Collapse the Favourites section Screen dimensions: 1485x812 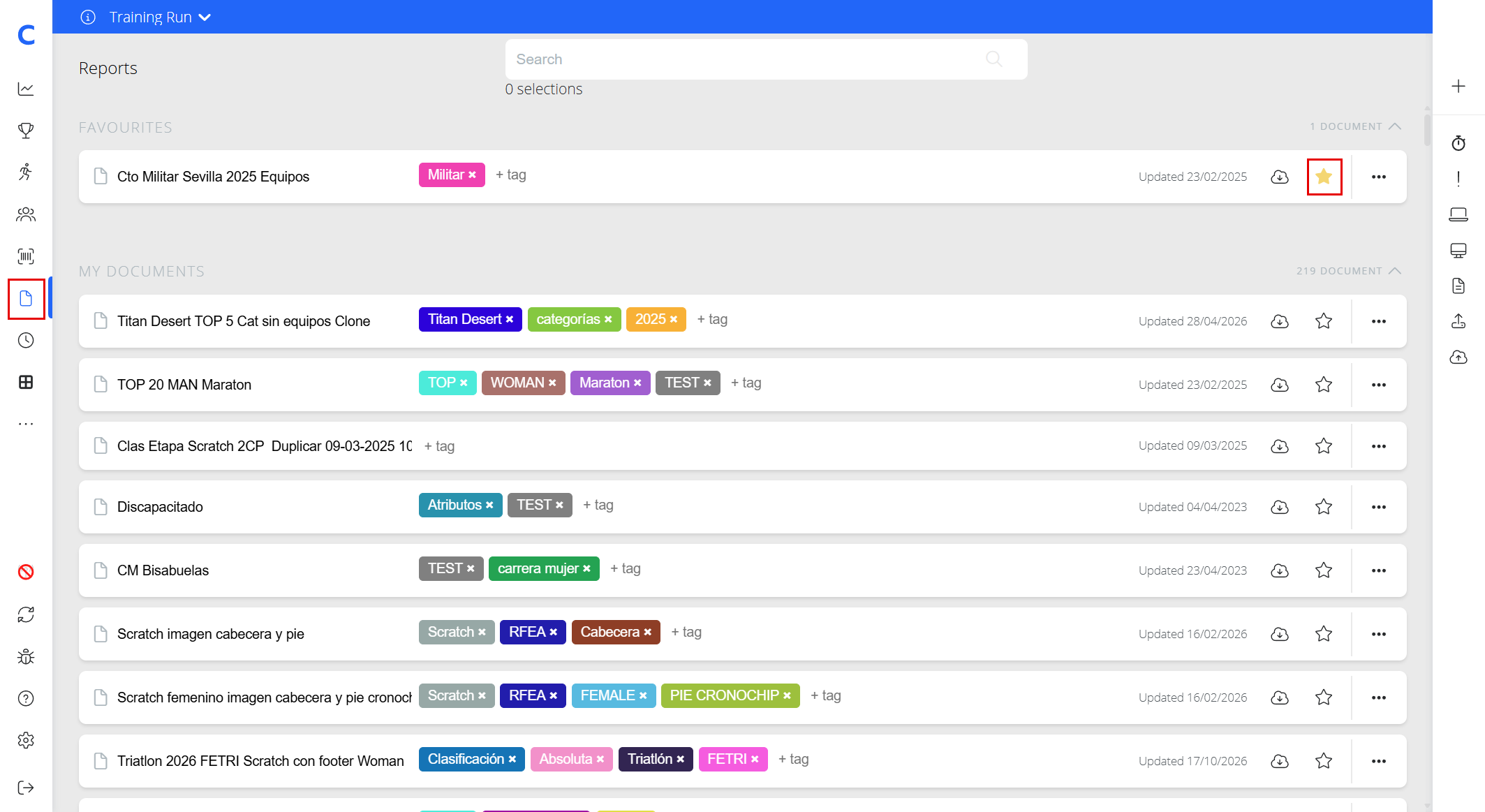1395,126
